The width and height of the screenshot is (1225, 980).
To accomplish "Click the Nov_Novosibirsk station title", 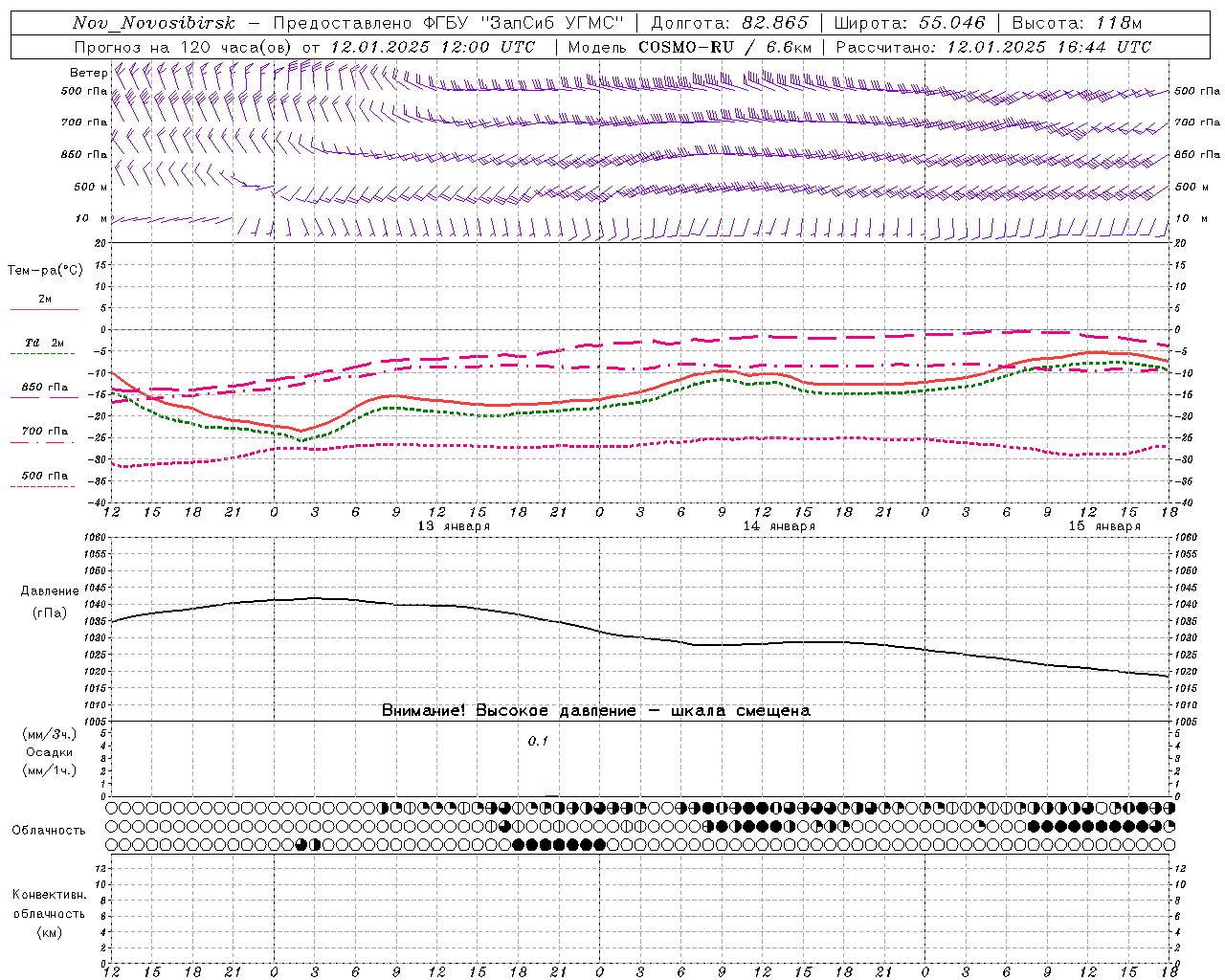I will 153,23.
